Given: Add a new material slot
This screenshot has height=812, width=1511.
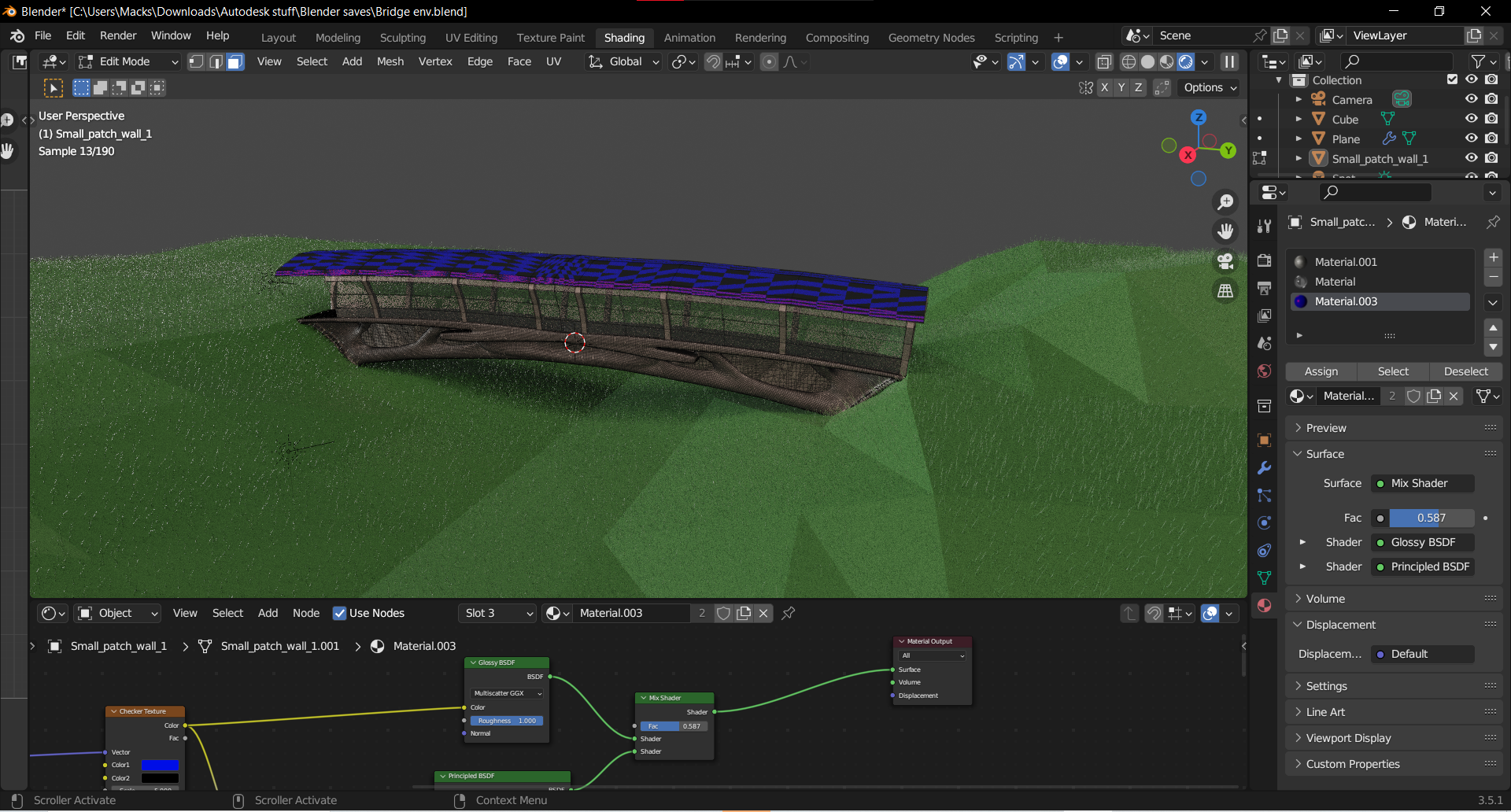Looking at the screenshot, I should pos(1493,257).
